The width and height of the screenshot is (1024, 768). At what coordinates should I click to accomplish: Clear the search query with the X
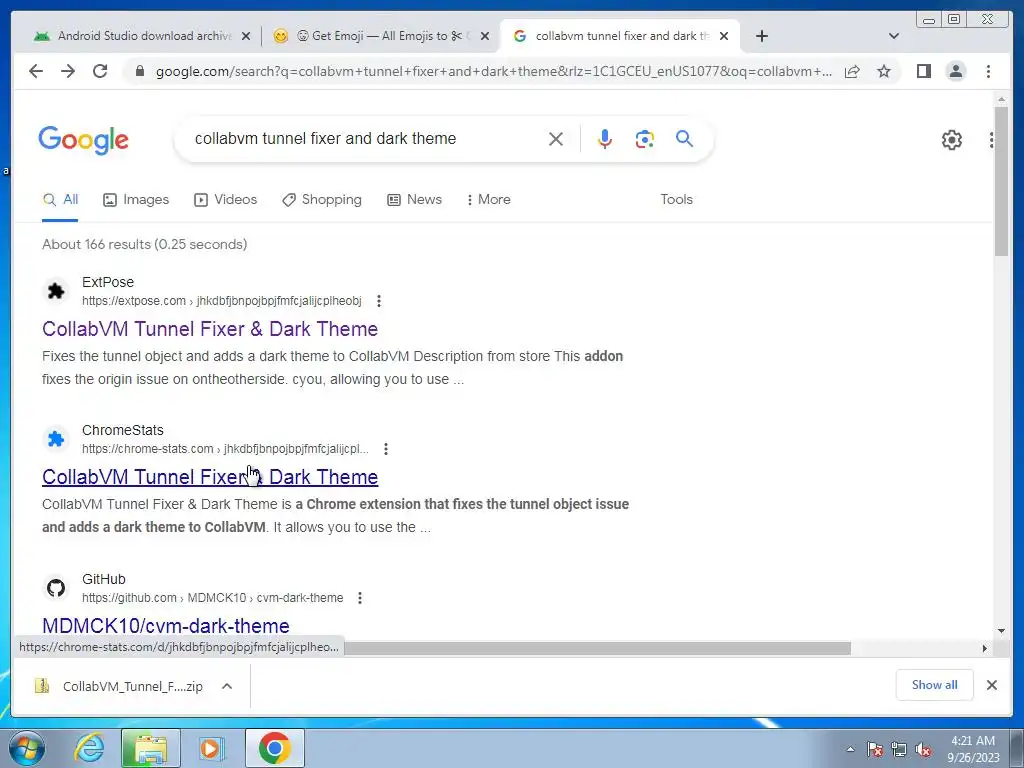[x=556, y=139]
